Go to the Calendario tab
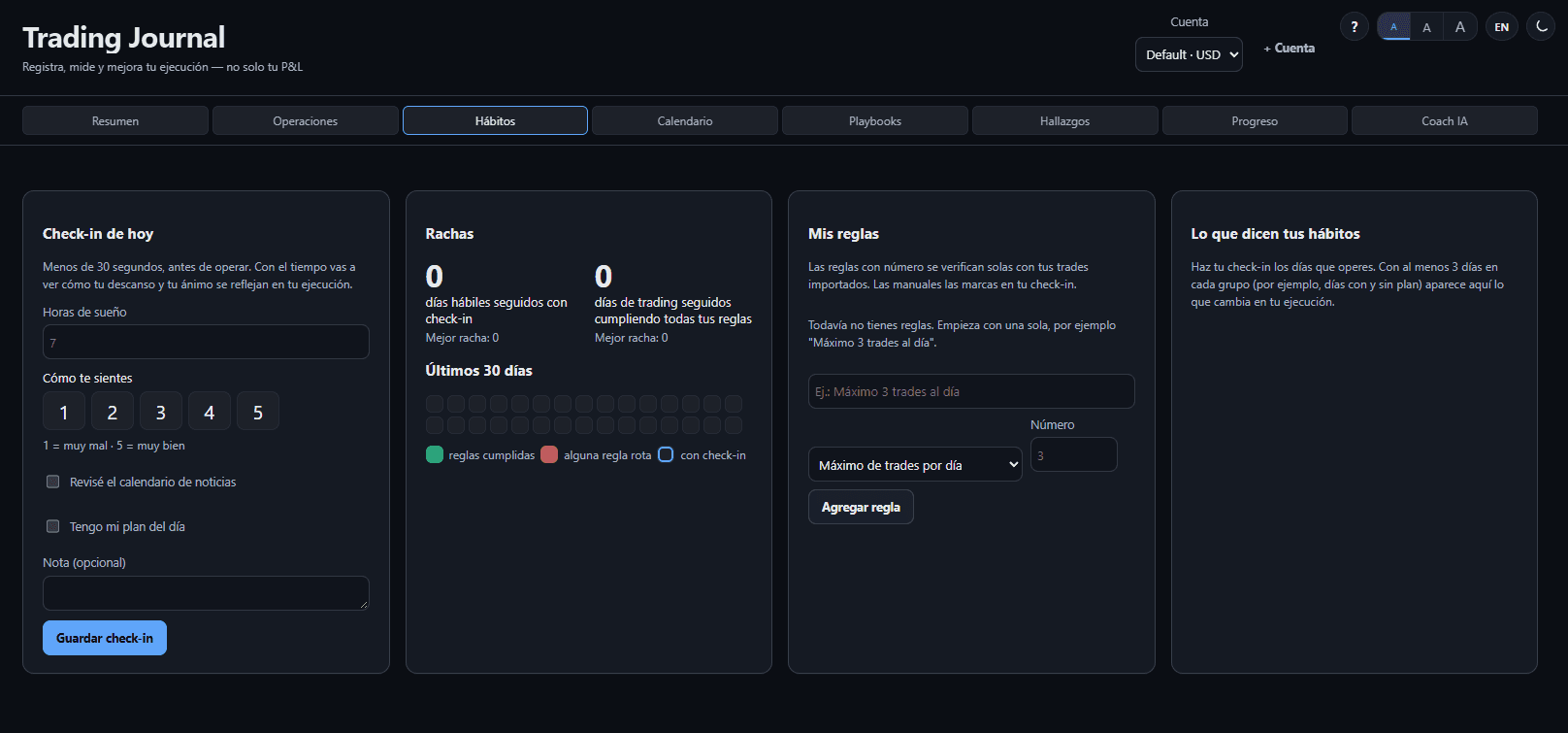This screenshot has width=1568, height=733. coord(685,120)
